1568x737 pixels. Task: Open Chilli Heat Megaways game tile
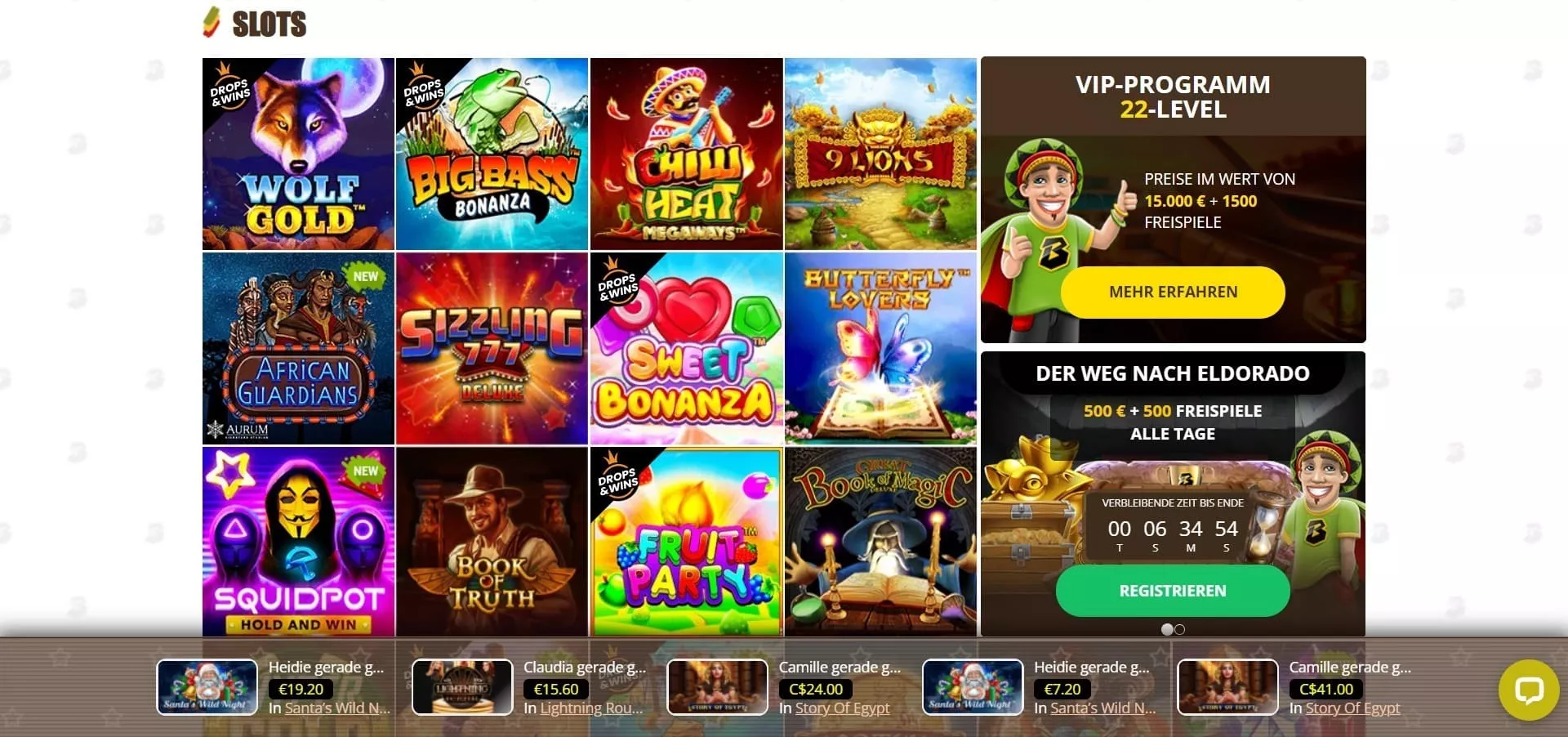click(686, 154)
